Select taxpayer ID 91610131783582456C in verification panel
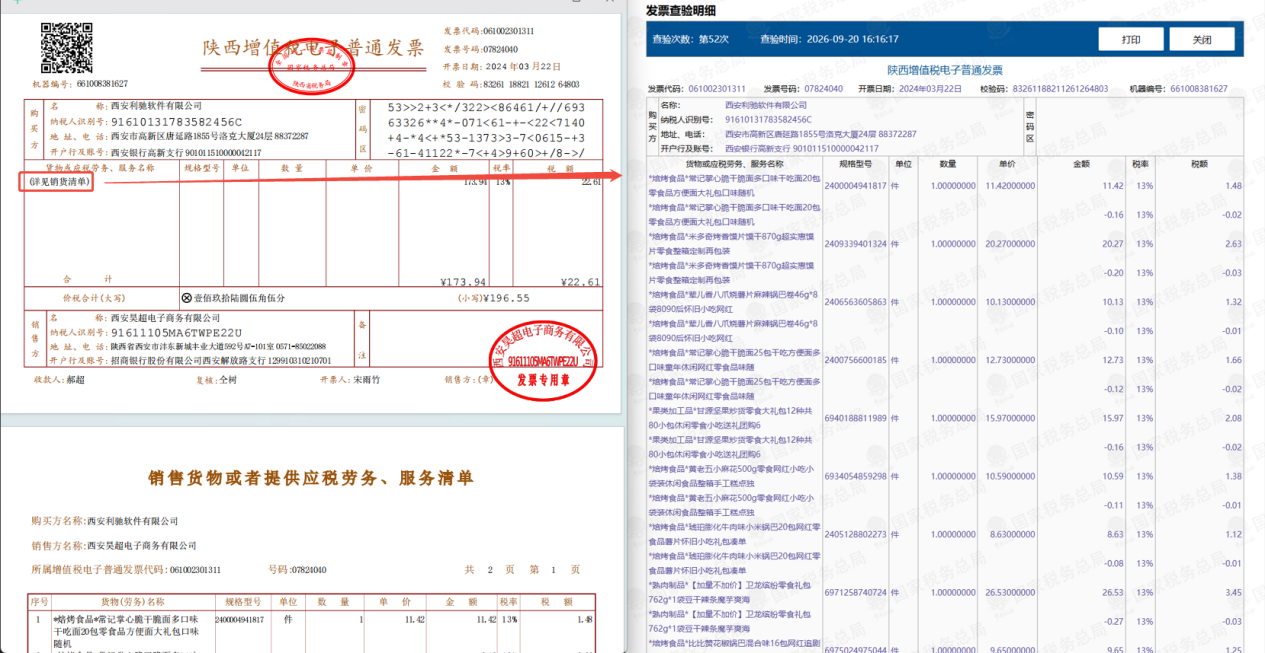This screenshot has width=1265, height=653. (768, 119)
